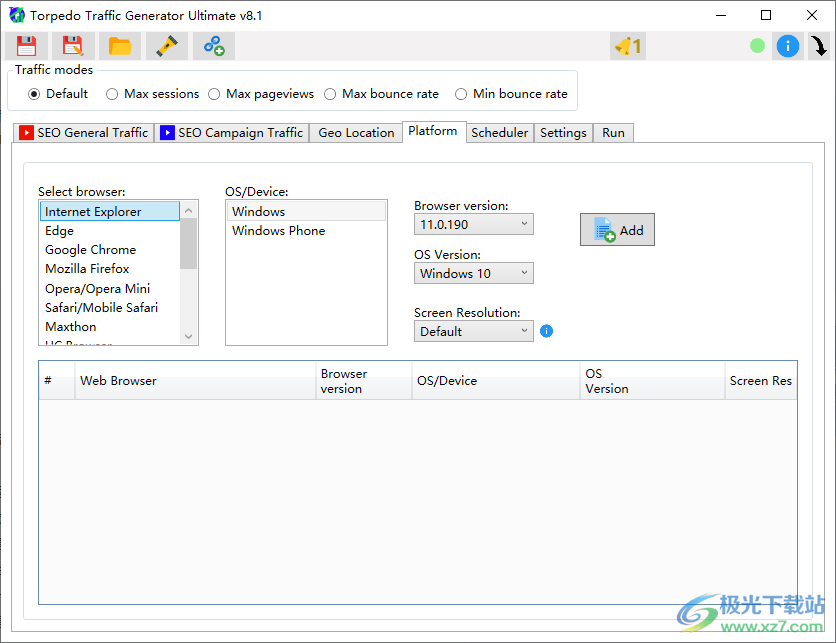The height and width of the screenshot is (643, 836).
Task: Click the Save As floppy with pencil icon
Action: (x=73, y=46)
